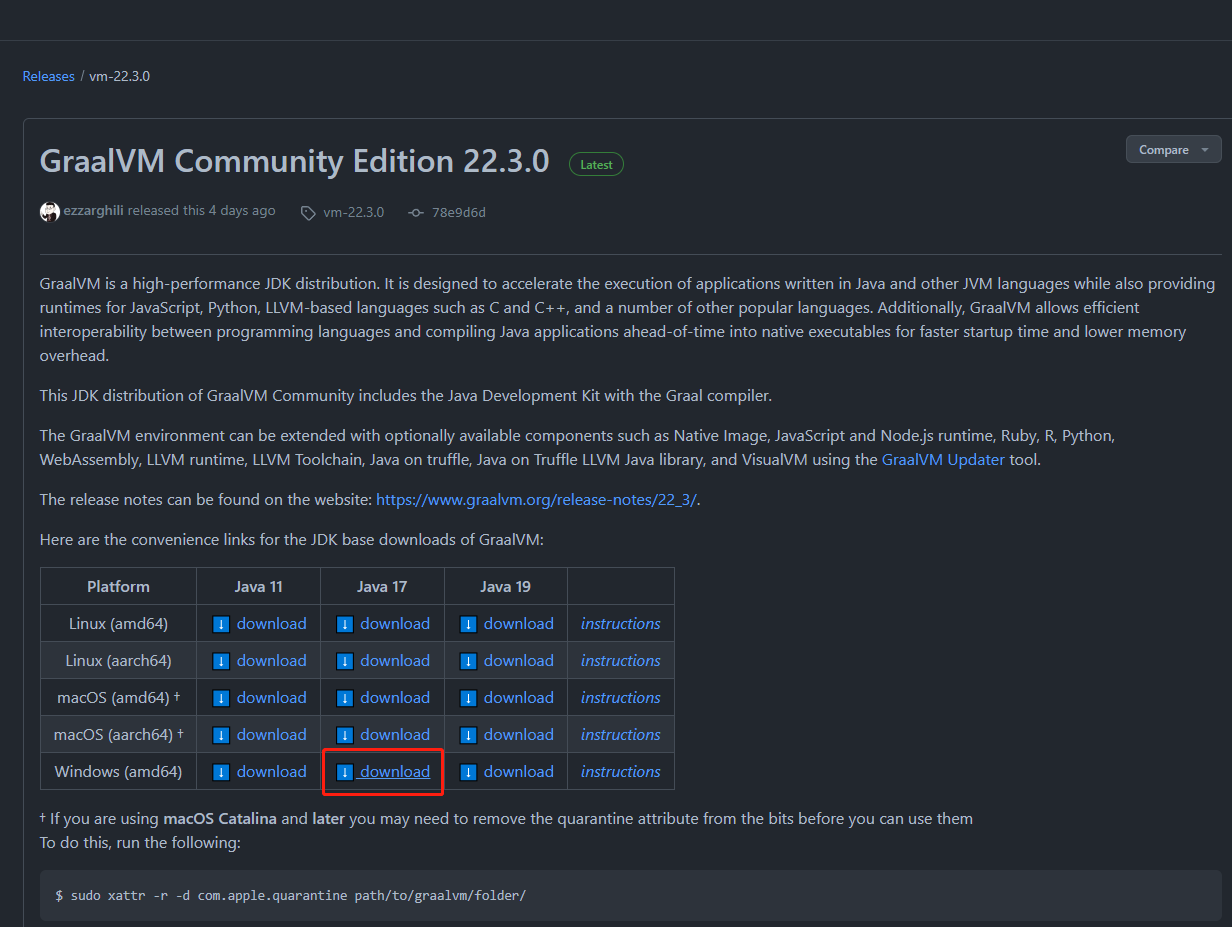
Task: Open the vm-22.3.0 tag link
Action: point(353,212)
